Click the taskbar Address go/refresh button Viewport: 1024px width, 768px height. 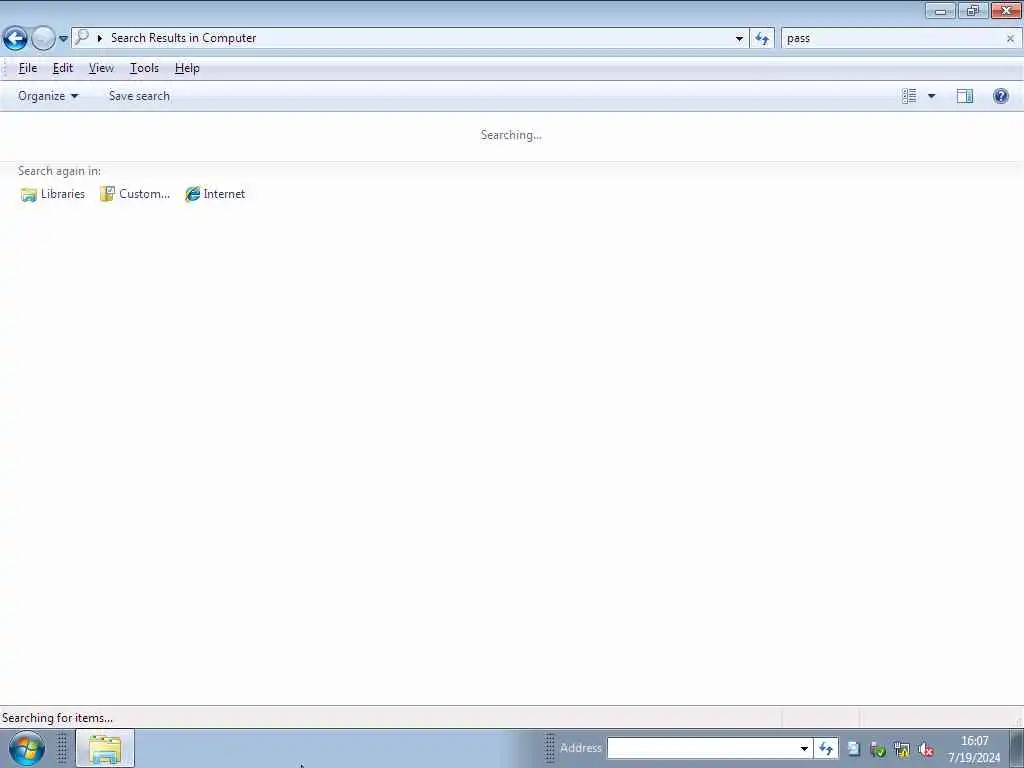pos(826,748)
